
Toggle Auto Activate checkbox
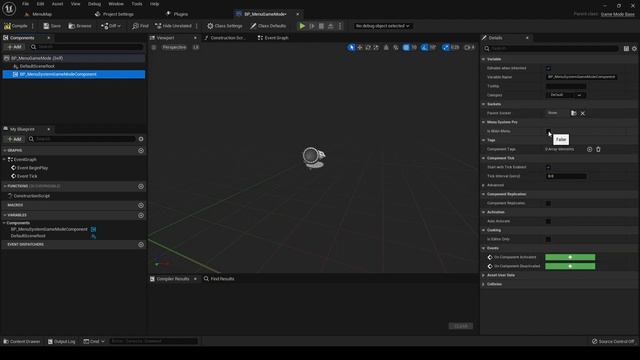pyautogui.click(x=548, y=221)
